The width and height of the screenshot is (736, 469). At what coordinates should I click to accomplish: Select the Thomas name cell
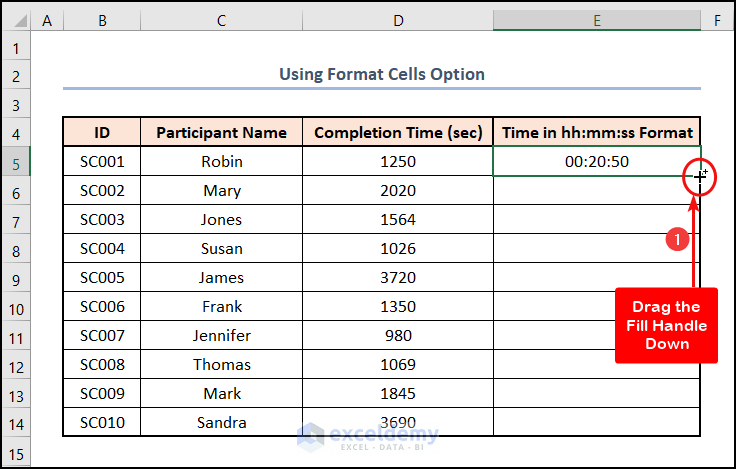tap(221, 364)
